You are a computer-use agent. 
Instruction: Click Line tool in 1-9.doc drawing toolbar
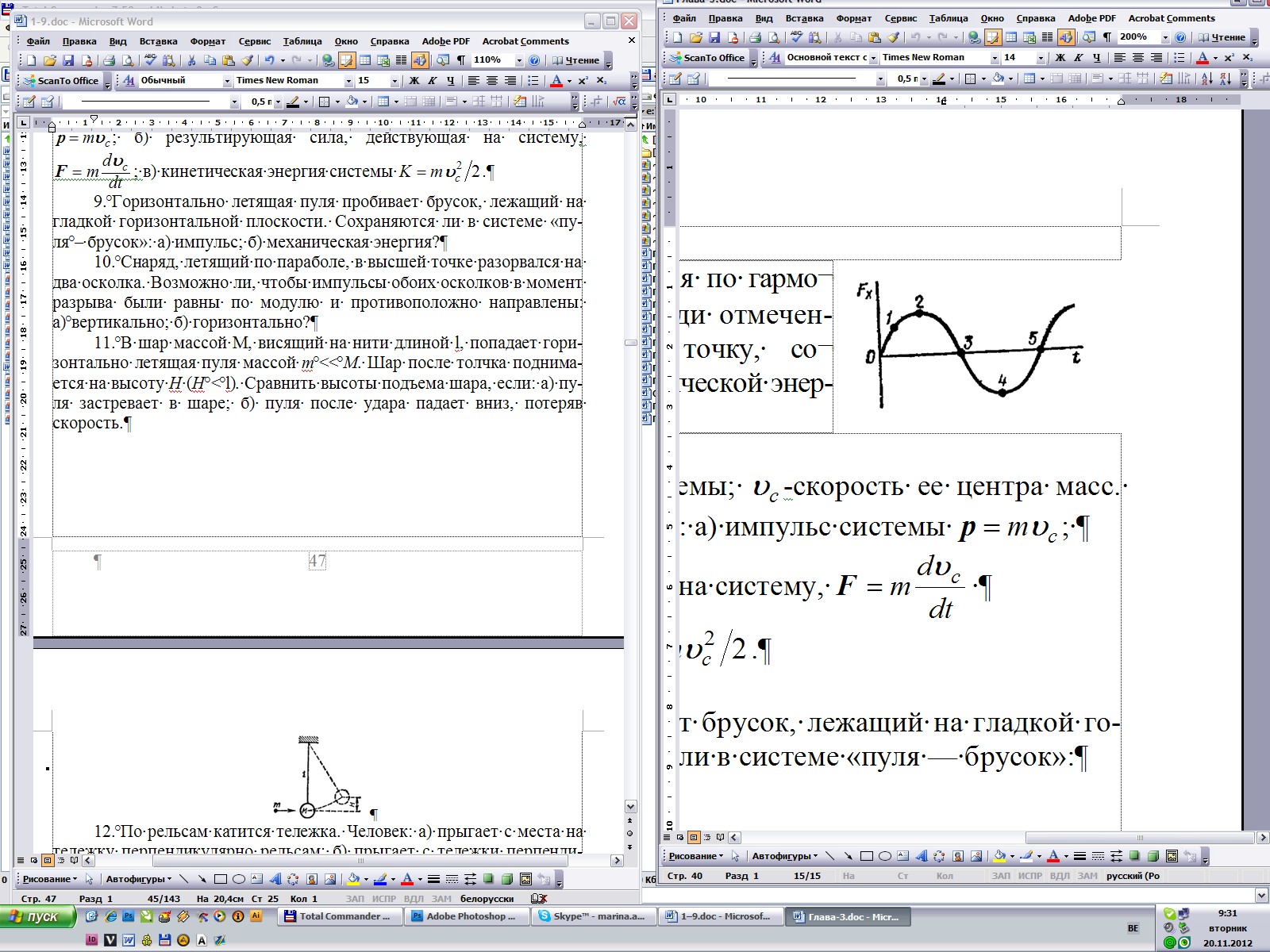184,879
